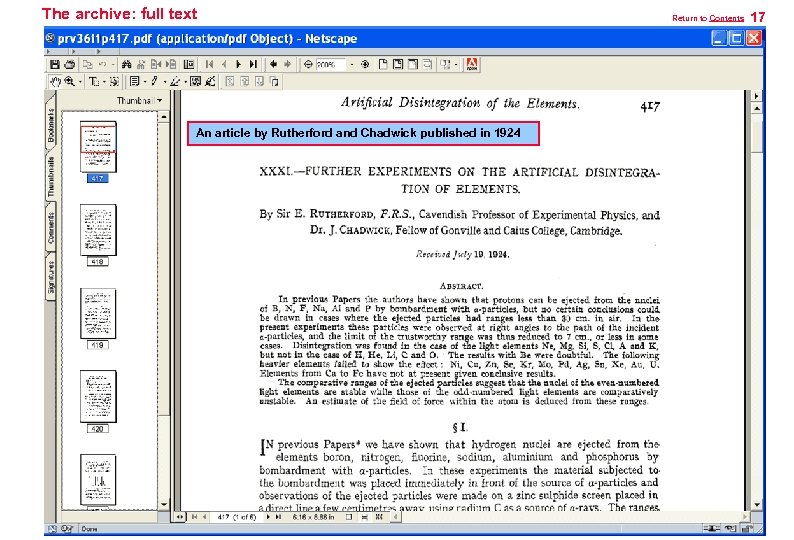Open dropdown beside the Text Select tool

pos(104,82)
